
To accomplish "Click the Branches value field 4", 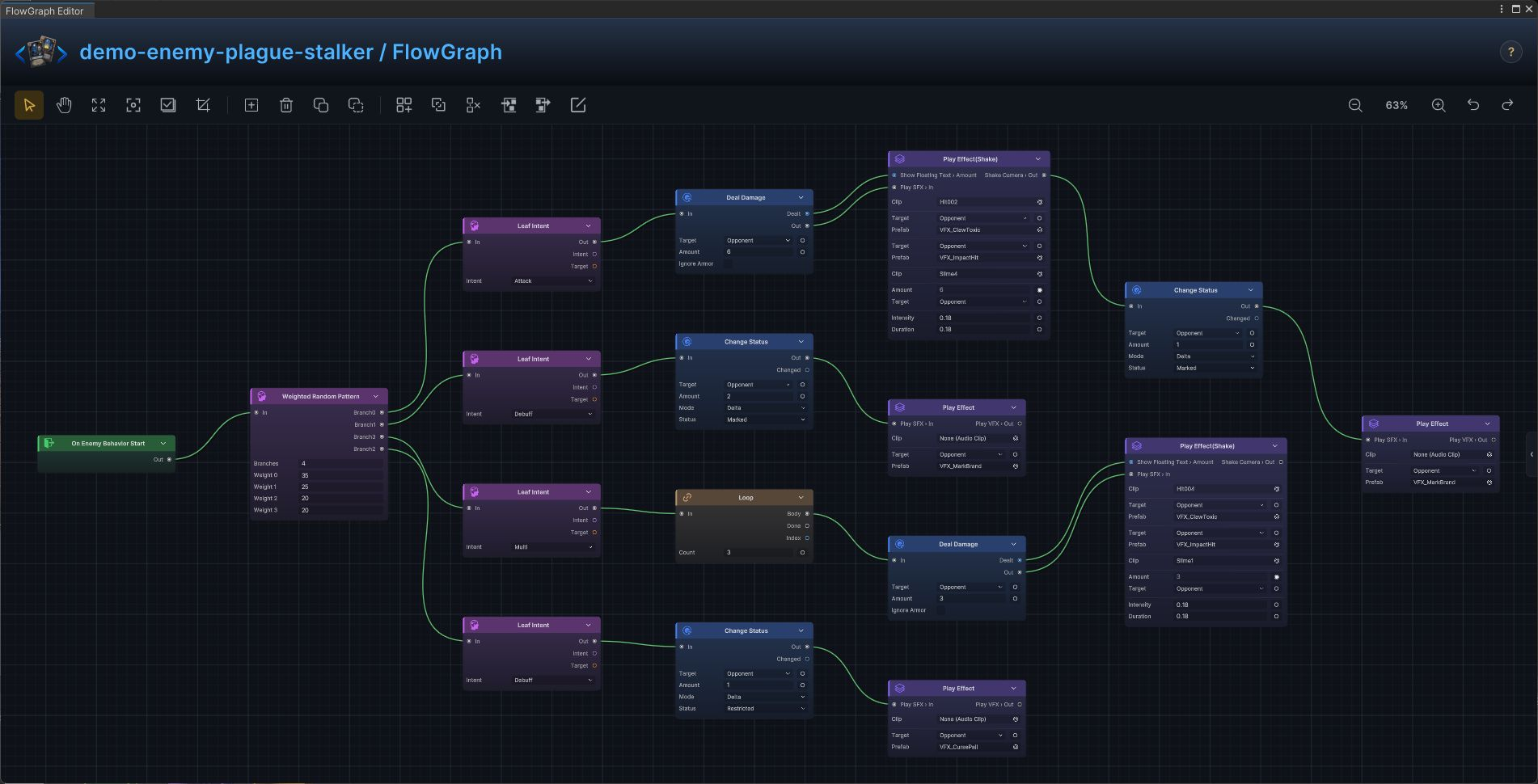I will (x=341, y=464).
